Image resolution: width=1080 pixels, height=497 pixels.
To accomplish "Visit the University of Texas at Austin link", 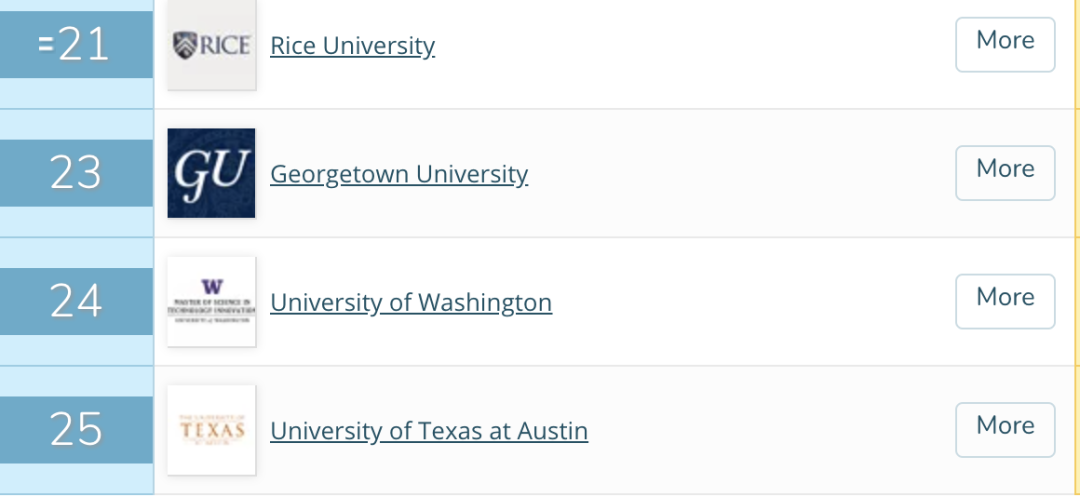I will pyautogui.click(x=429, y=431).
